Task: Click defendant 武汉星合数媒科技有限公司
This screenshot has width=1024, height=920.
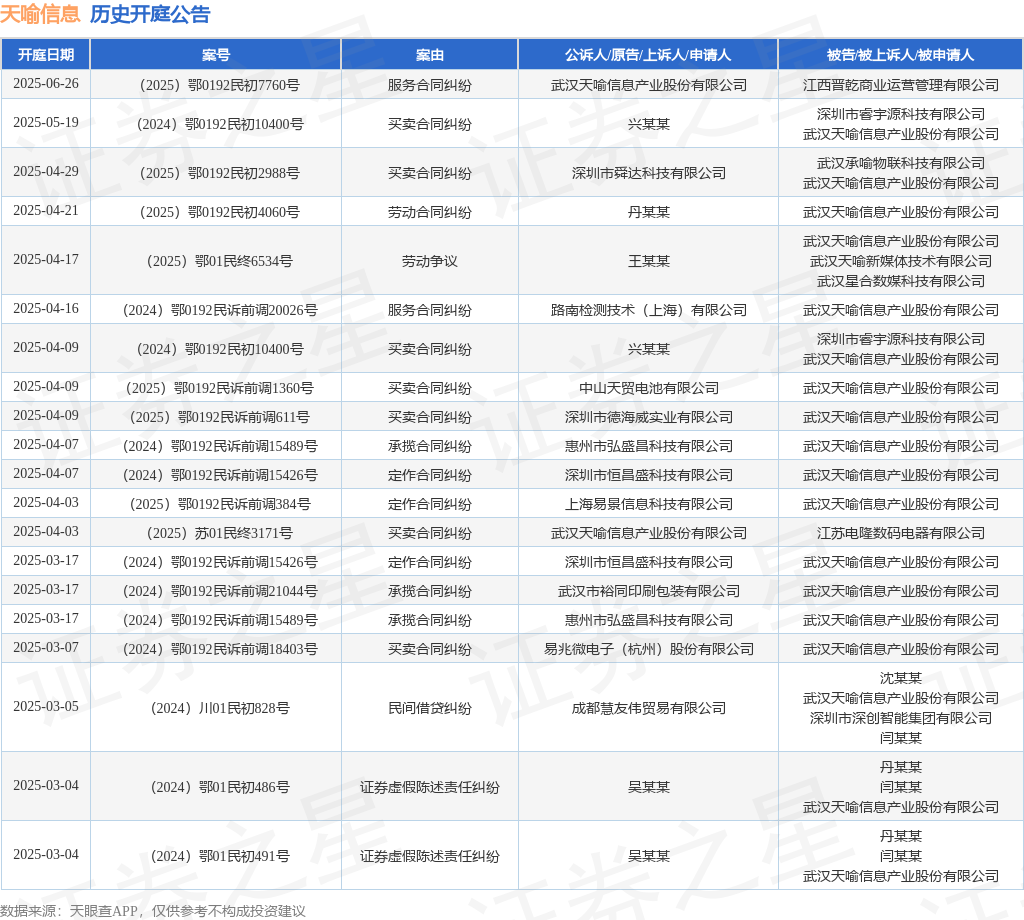Action: (x=901, y=281)
